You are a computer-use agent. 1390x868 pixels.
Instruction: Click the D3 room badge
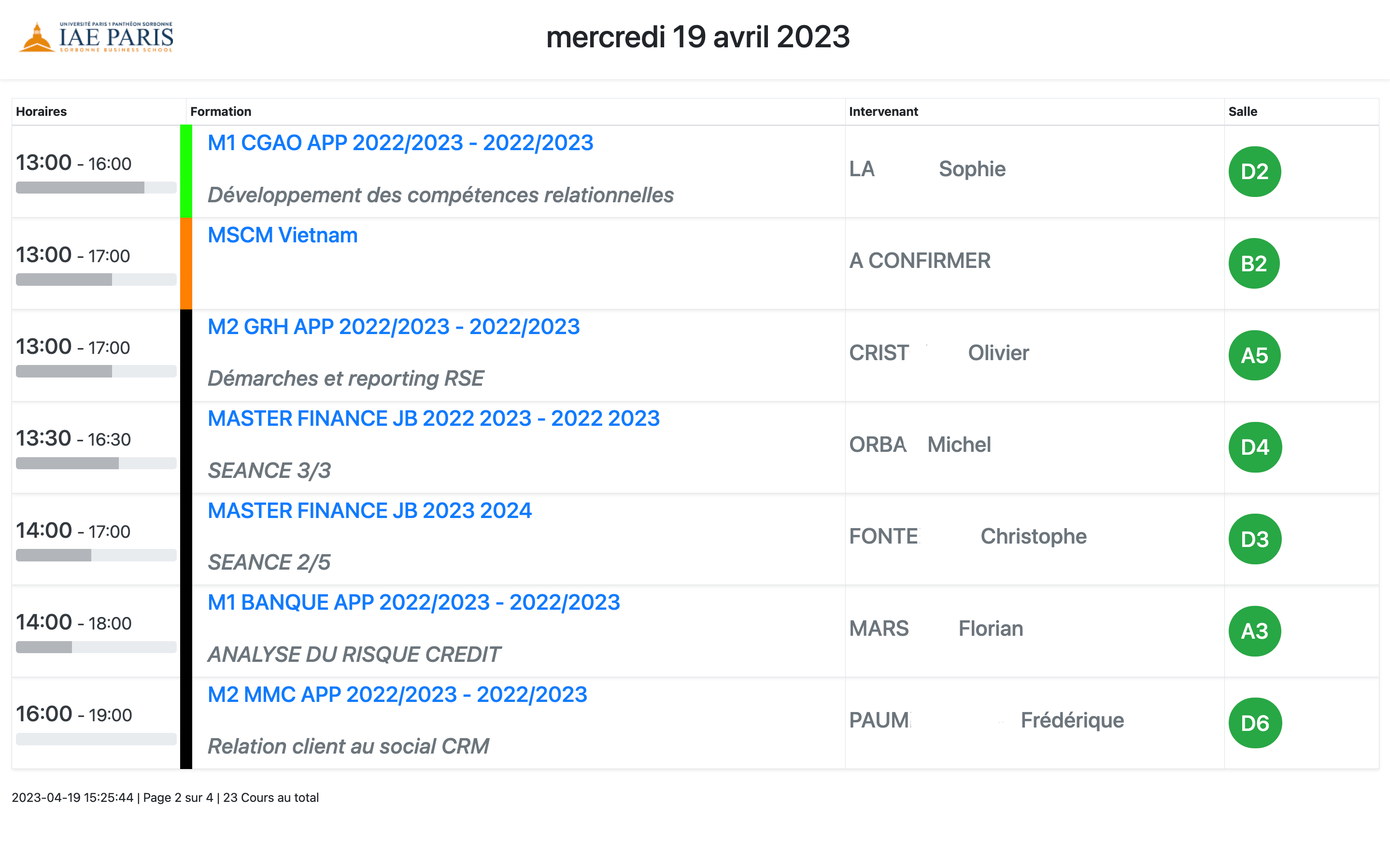(x=1254, y=539)
